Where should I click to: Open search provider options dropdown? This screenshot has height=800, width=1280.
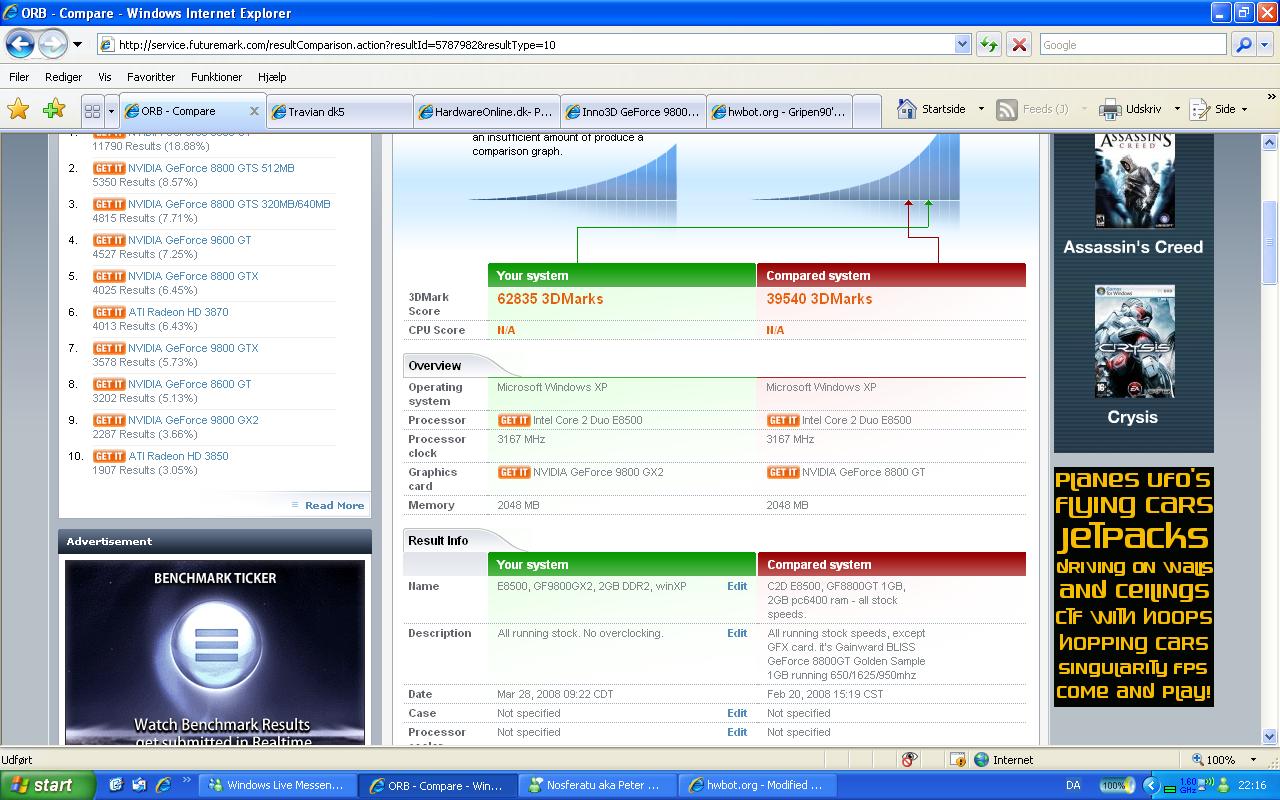pyautogui.click(x=1266, y=45)
